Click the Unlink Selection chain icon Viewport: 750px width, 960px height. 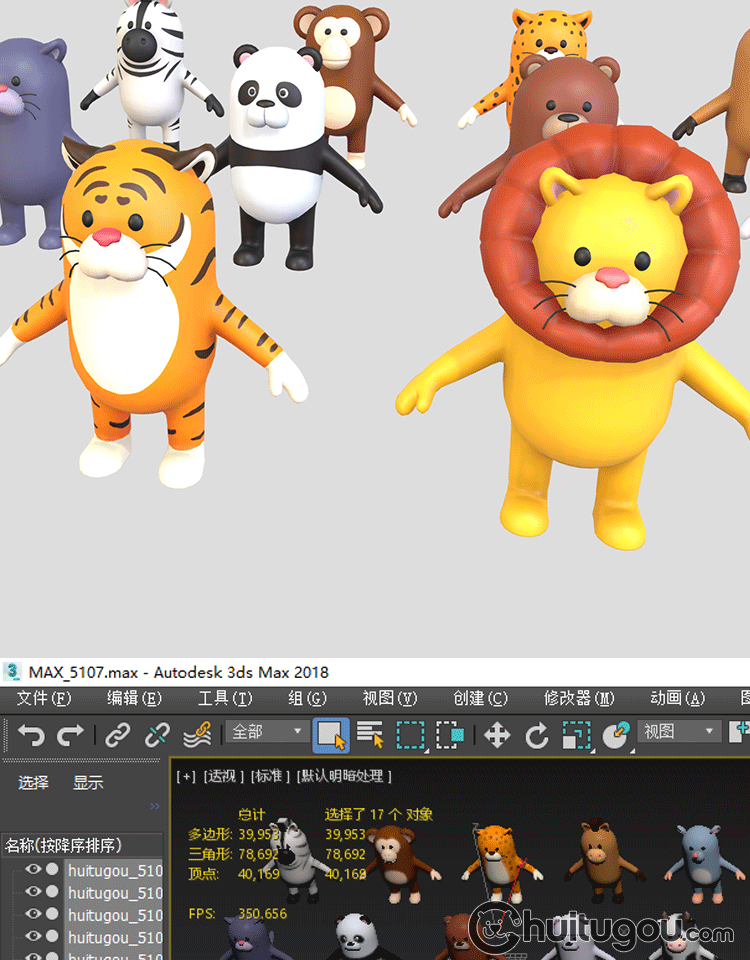(x=157, y=736)
